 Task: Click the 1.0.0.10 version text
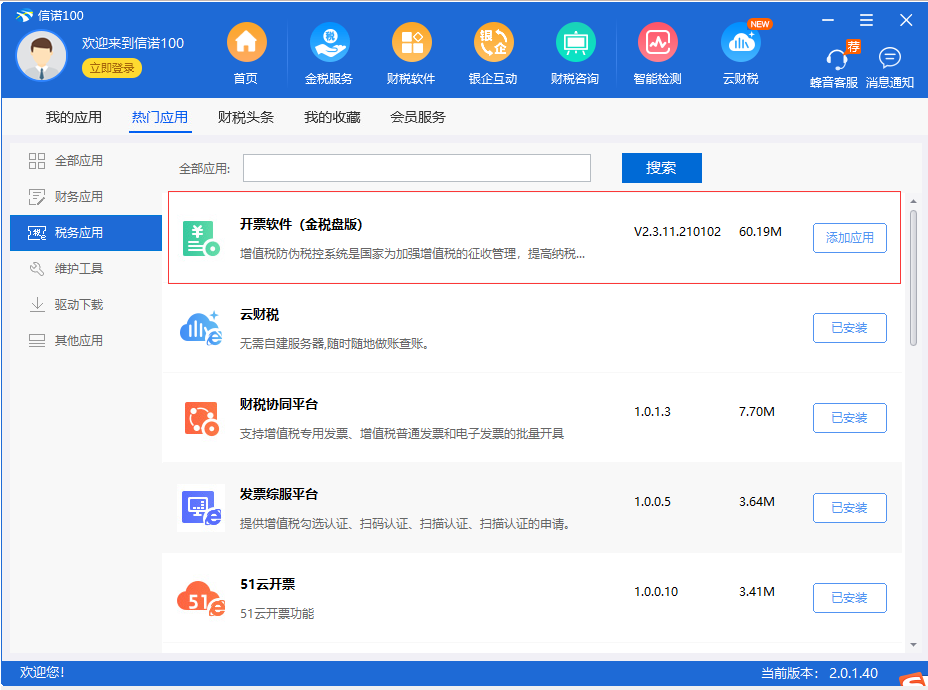pyautogui.click(x=656, y=592)
